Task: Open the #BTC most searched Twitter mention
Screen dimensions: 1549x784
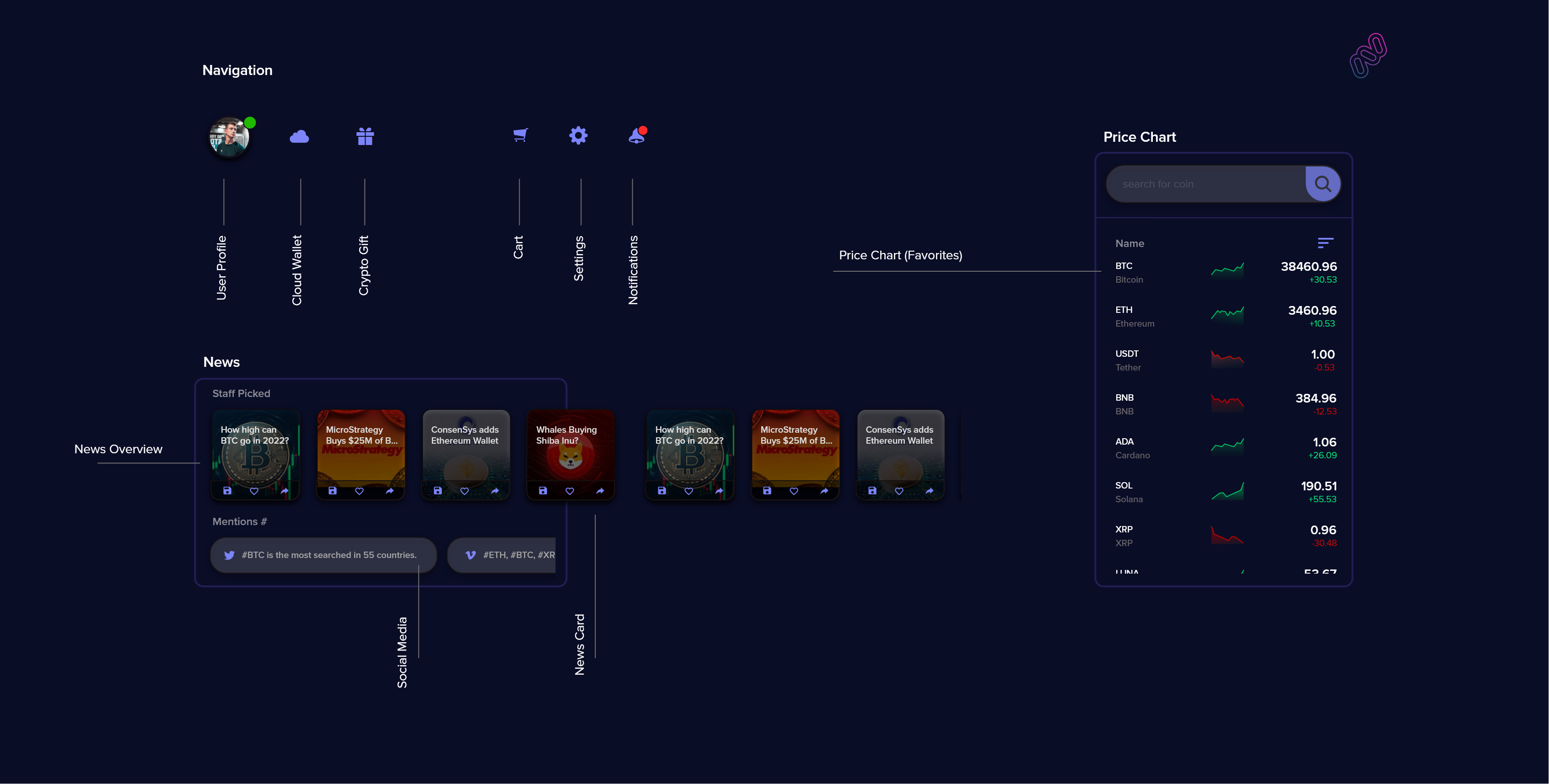Action: [323, 555]
